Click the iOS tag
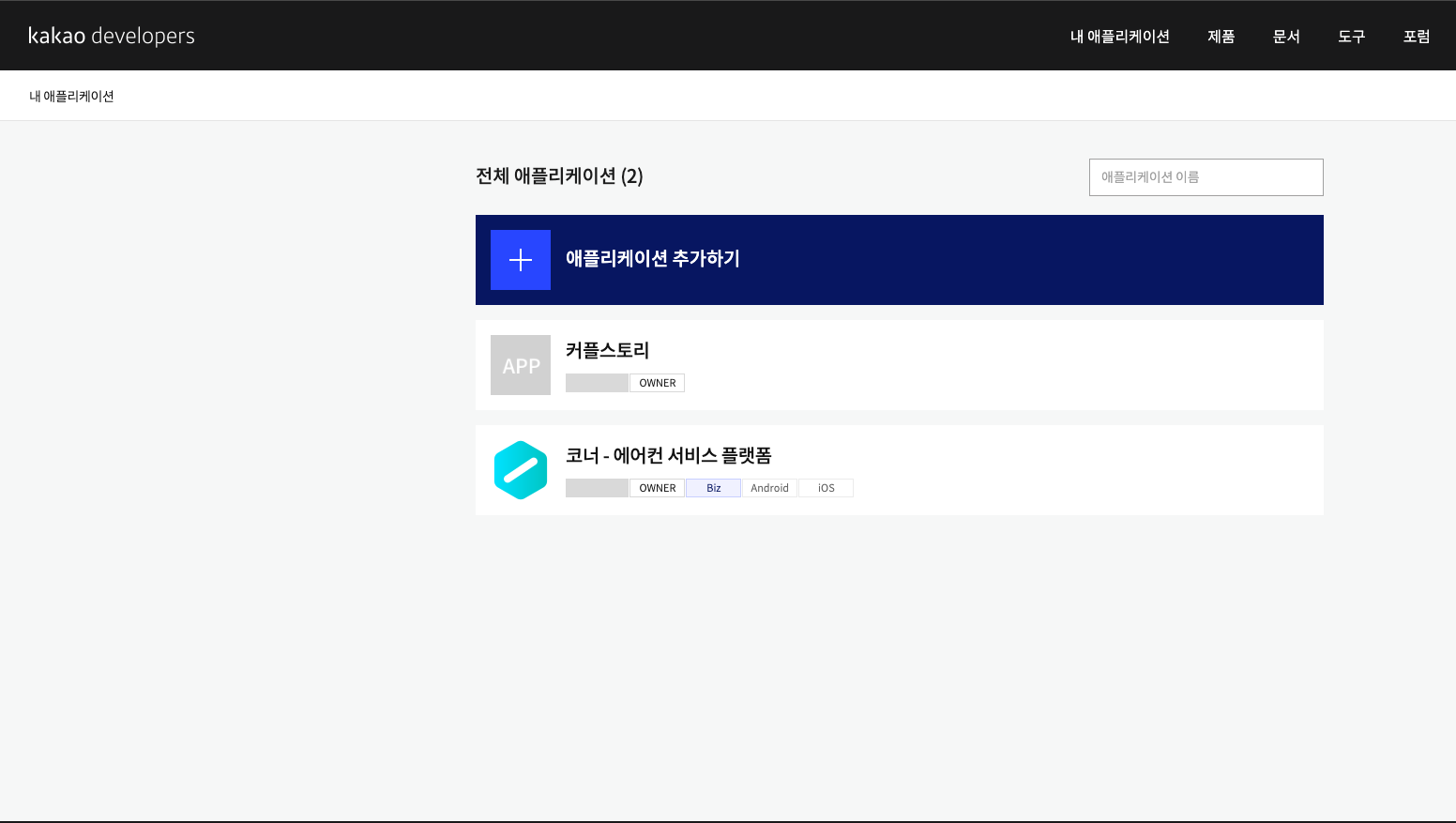1456x823 pixels. (x=827, y=488)
